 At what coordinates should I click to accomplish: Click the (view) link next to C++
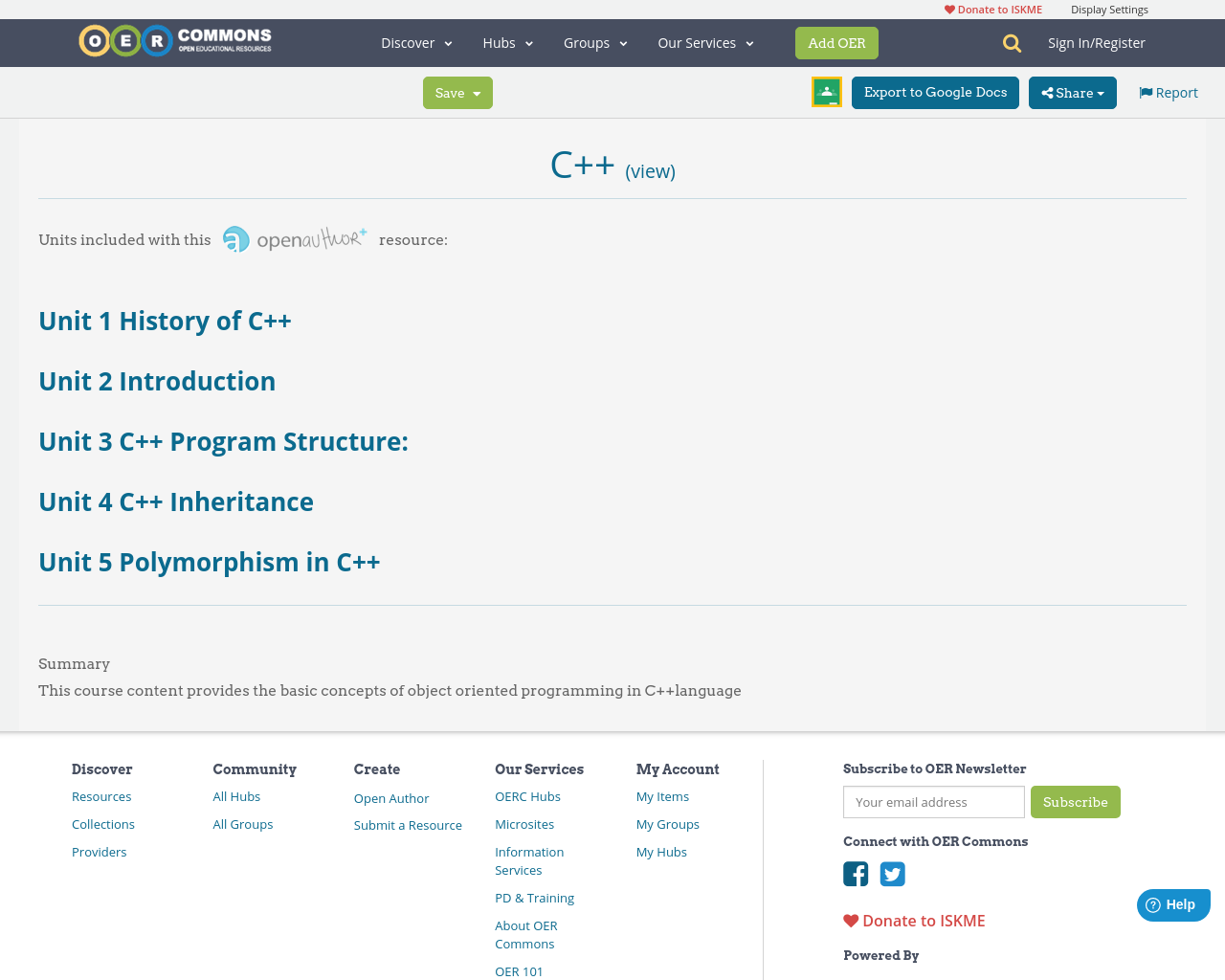coord(650,169)
